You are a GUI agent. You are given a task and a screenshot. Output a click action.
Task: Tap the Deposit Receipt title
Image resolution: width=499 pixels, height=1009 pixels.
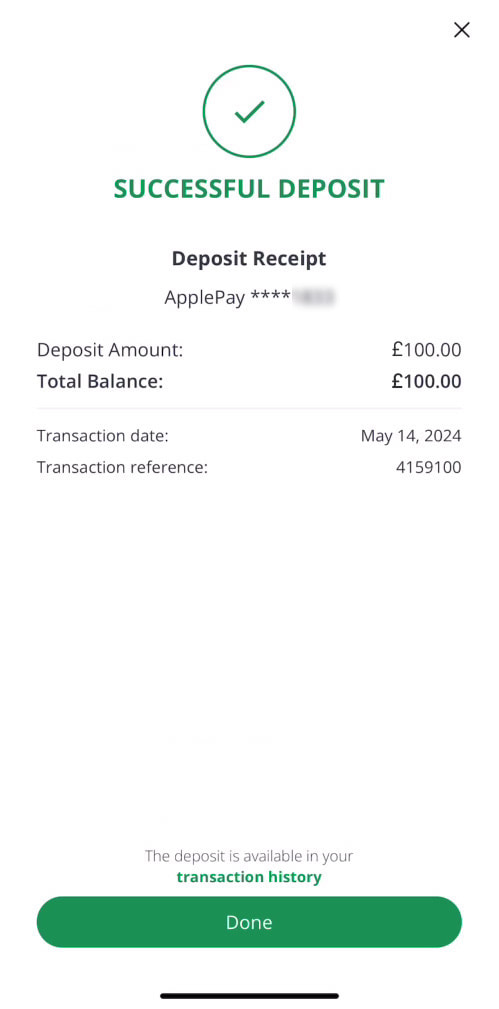(249, 259)
